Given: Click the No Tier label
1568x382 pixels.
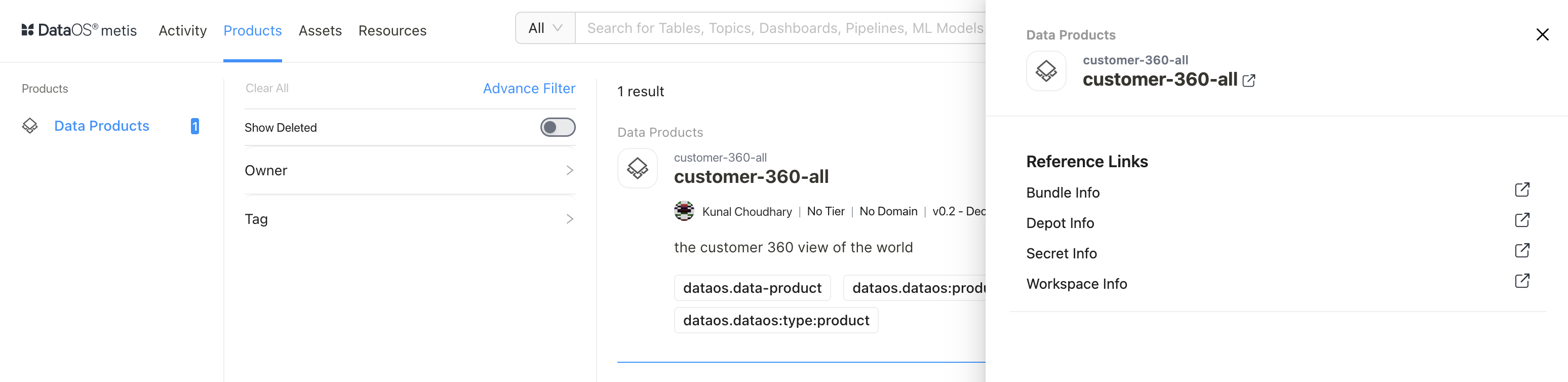Looking at the screenshot, I should (x=826, y=211).
